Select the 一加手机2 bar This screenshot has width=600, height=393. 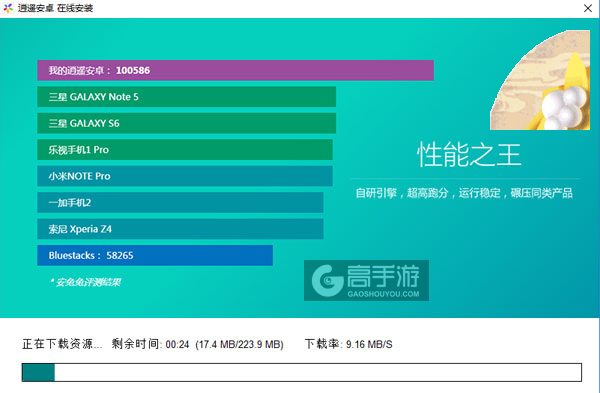[x=180, y=202]
